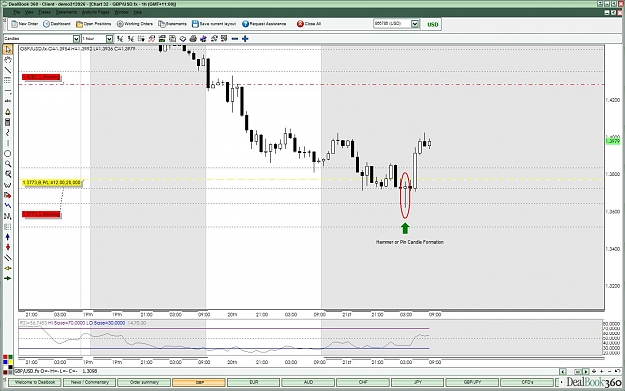Switch to the GBP/JPY tab
Viewport: 625px width, 391px height.
(472, 382)
